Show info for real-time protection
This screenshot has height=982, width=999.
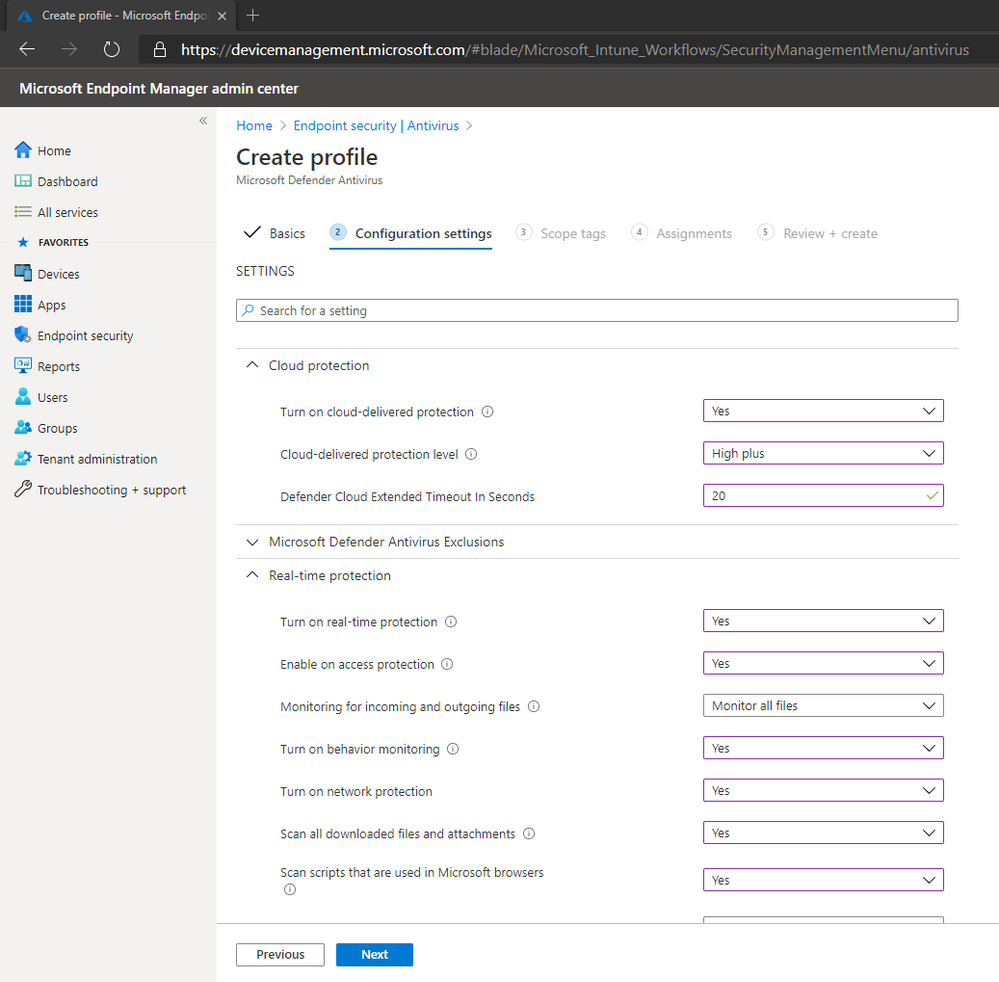pyautogui.click(x=451, y=622)
